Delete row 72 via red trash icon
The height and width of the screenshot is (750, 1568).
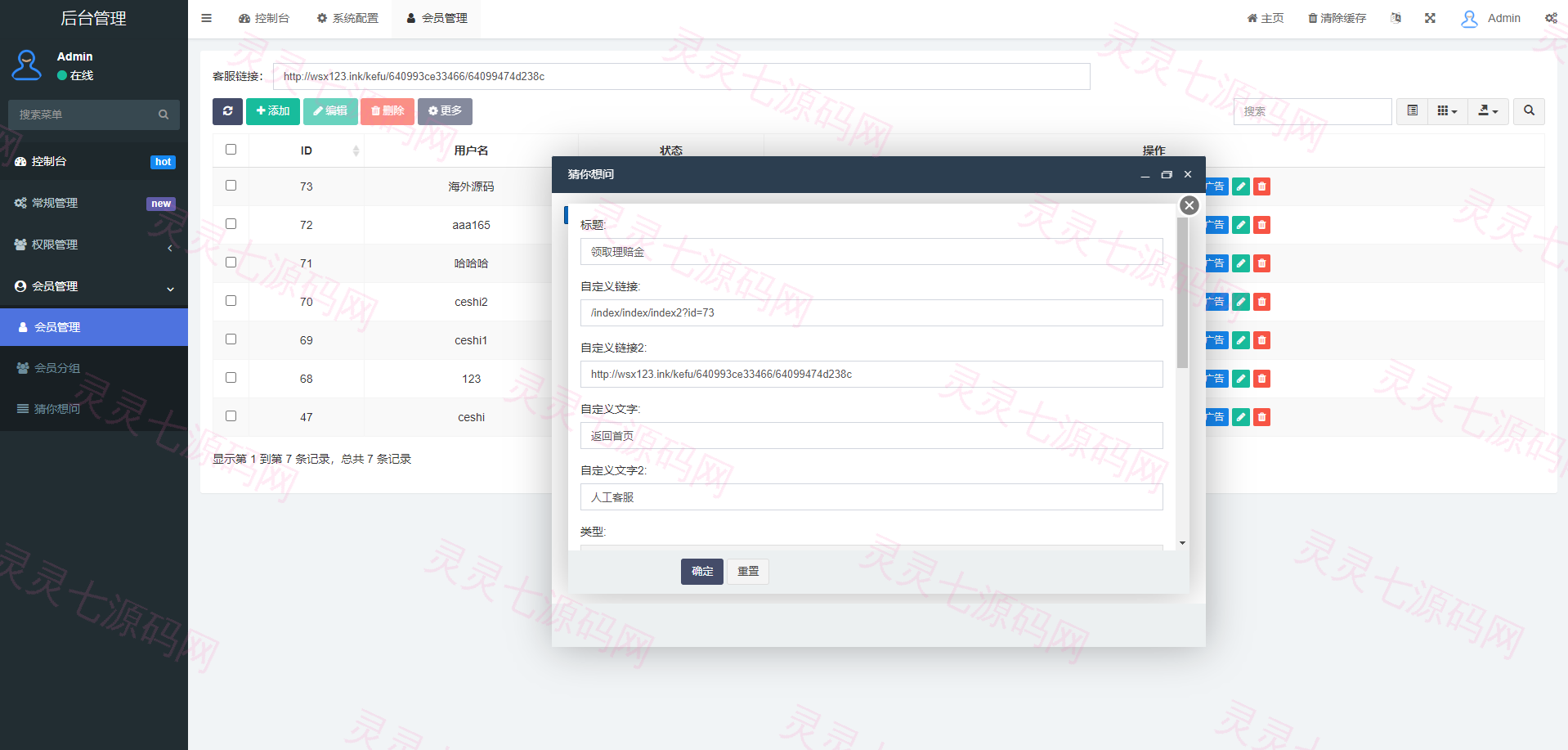point(1261,225)
